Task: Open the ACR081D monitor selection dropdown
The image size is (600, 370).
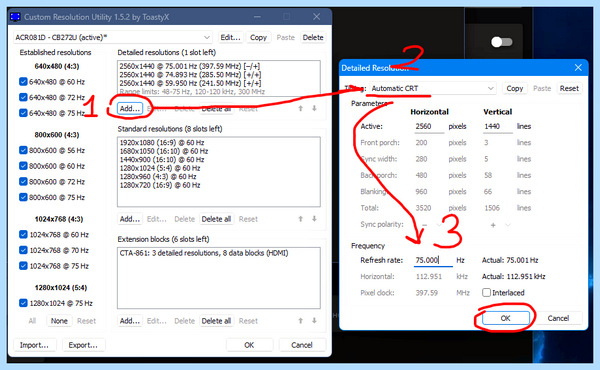Action: [x=113, y=37]
